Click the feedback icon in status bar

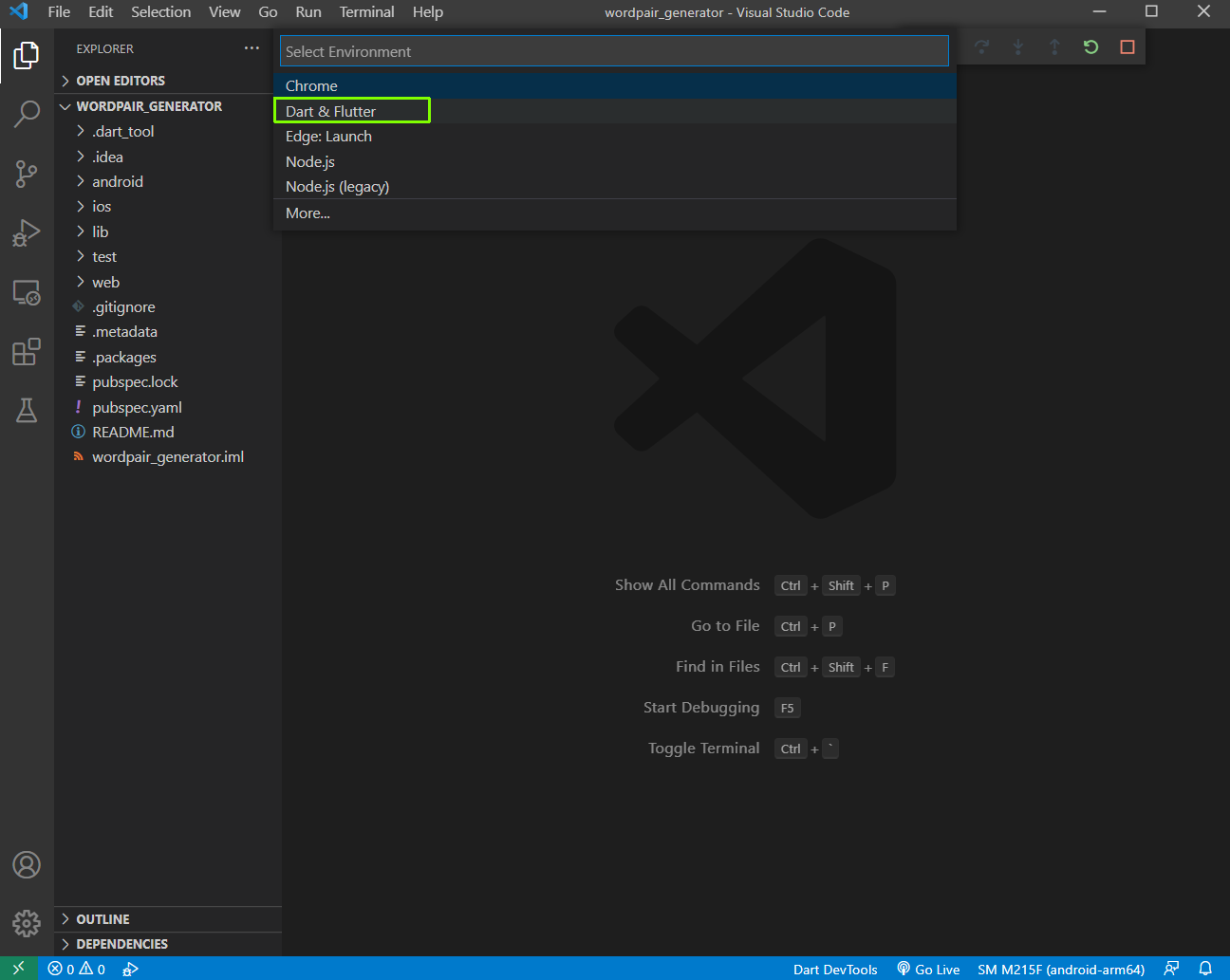[1171, 969]
